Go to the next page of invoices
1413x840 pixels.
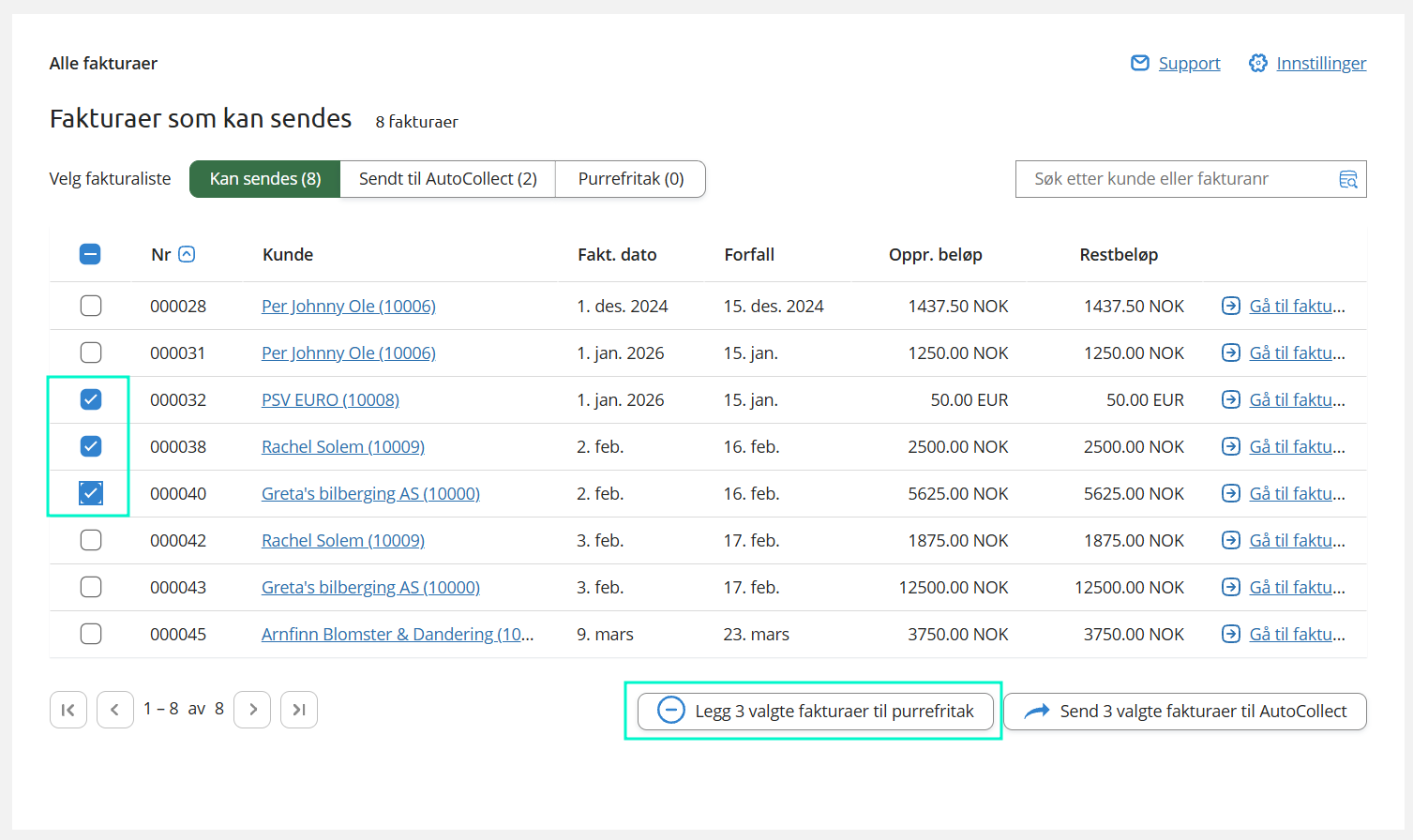(x=252, y=710)
